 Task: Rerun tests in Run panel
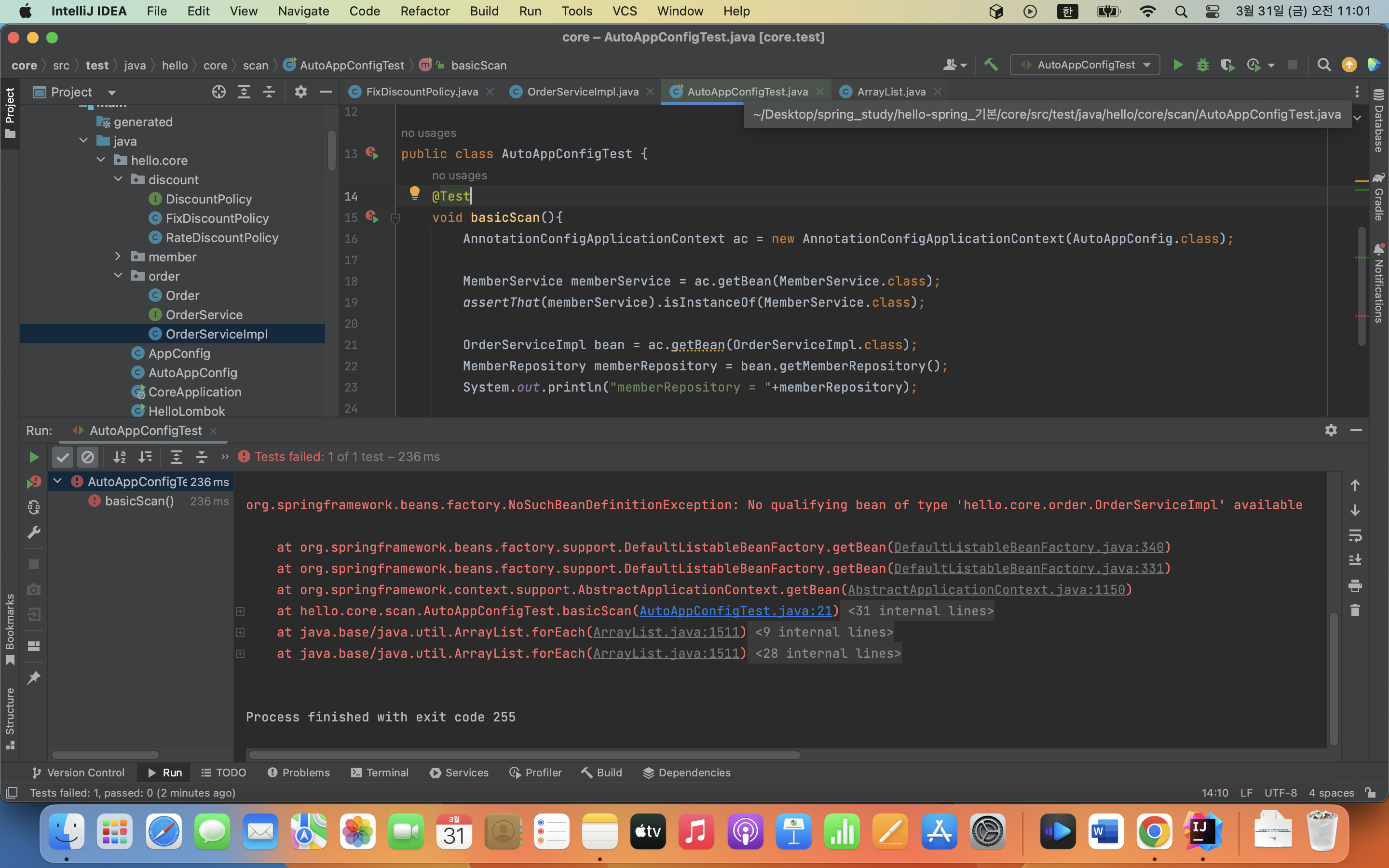pyautogui.click(x=34, y=457)
